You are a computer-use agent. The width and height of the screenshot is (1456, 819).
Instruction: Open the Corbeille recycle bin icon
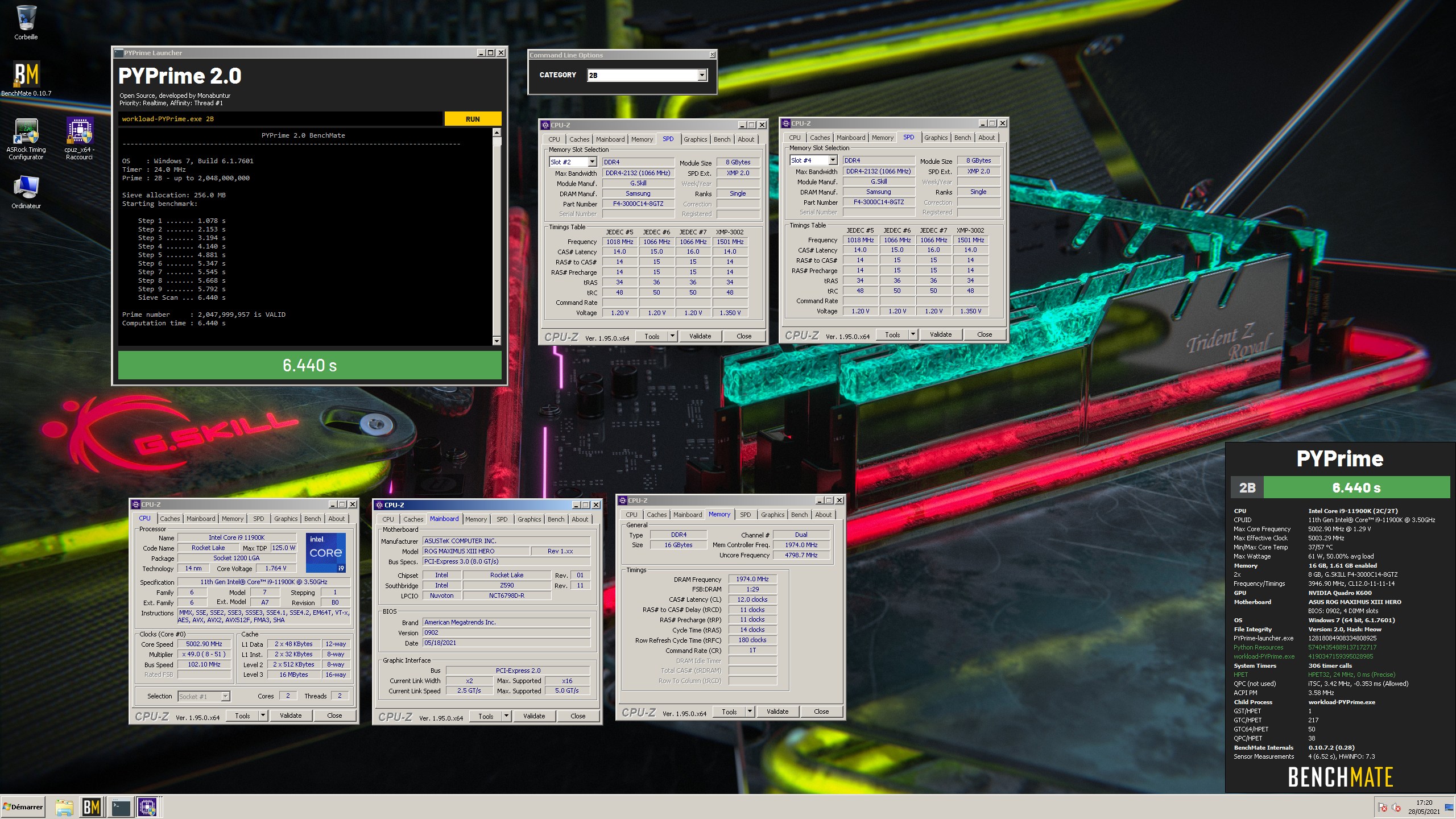click(x=26, y=23)
